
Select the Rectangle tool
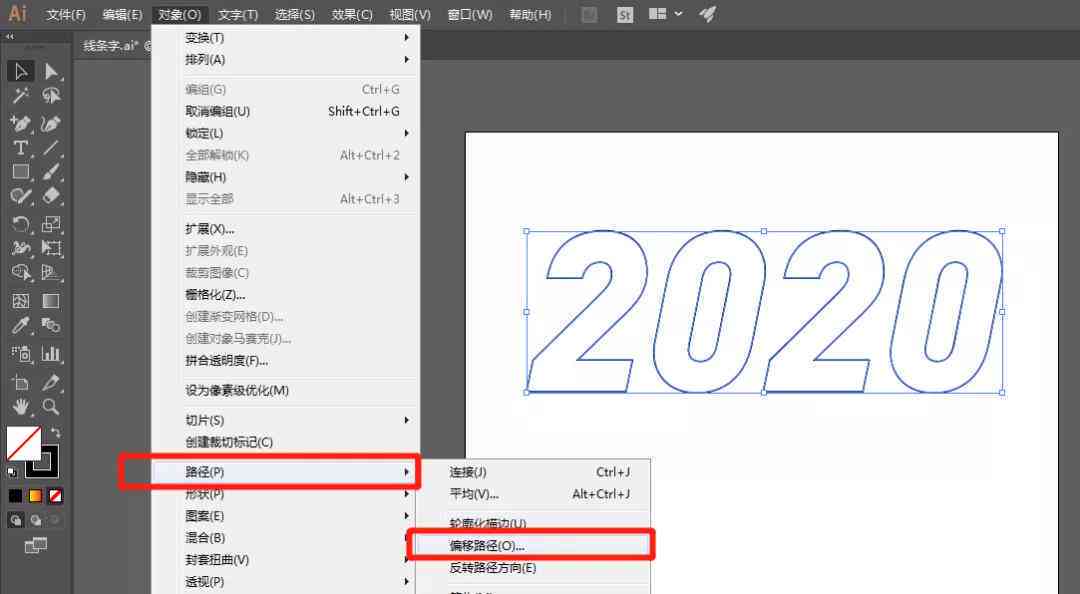point(21,172)
